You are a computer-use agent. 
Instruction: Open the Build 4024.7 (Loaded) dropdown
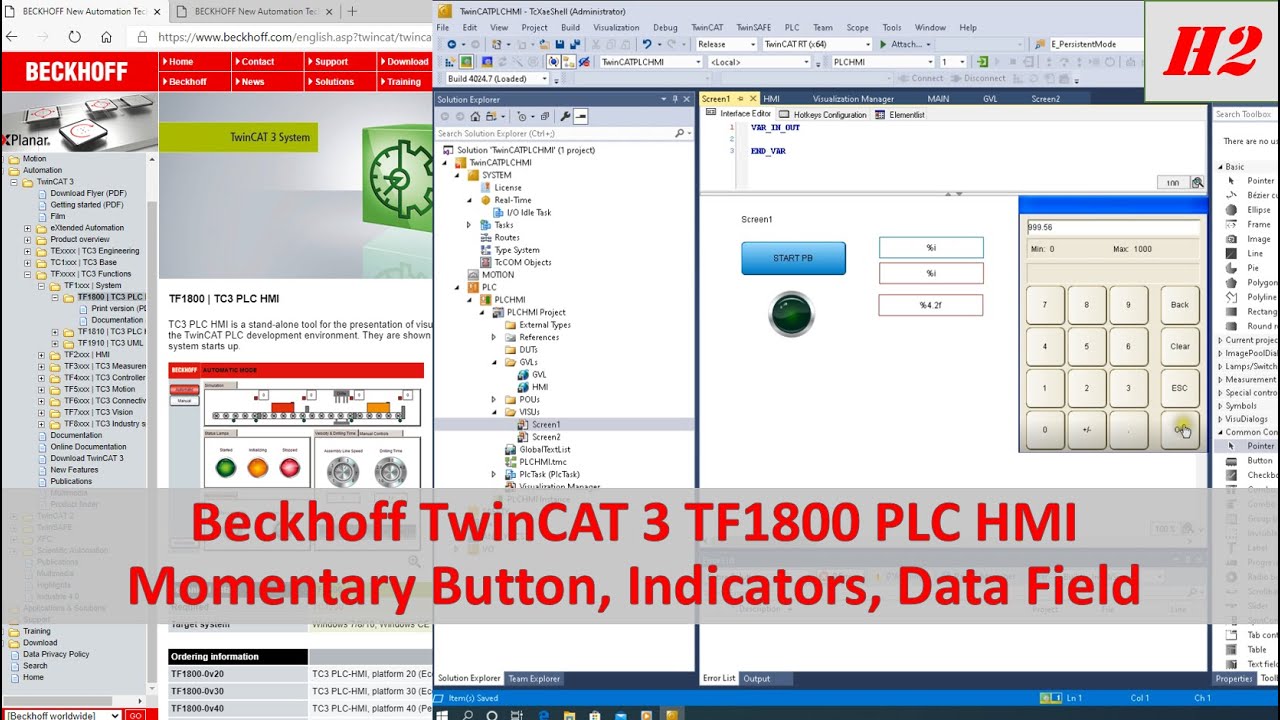point(544,79)
